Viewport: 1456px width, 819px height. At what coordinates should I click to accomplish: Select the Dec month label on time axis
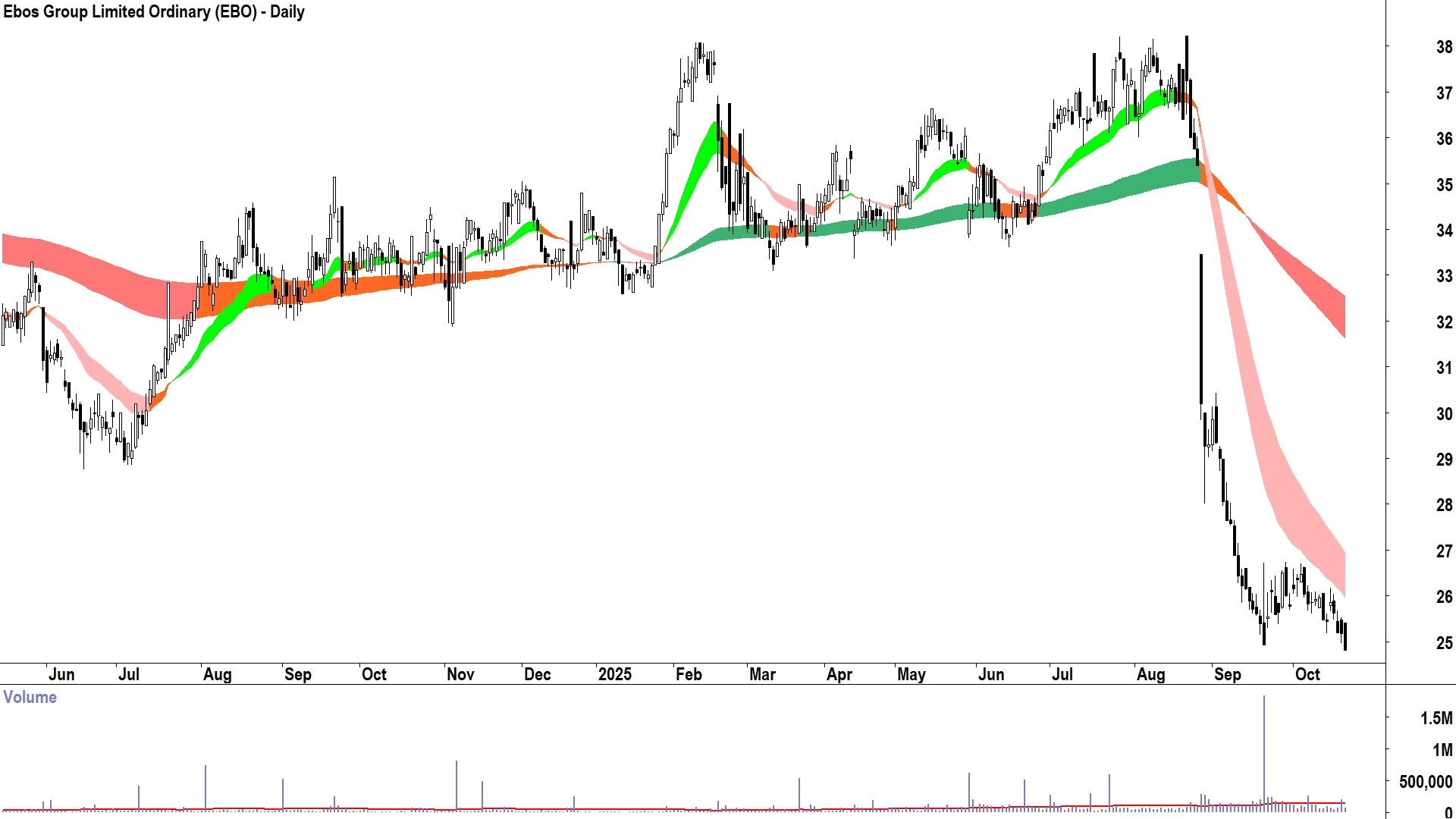(x=537, y=674)
